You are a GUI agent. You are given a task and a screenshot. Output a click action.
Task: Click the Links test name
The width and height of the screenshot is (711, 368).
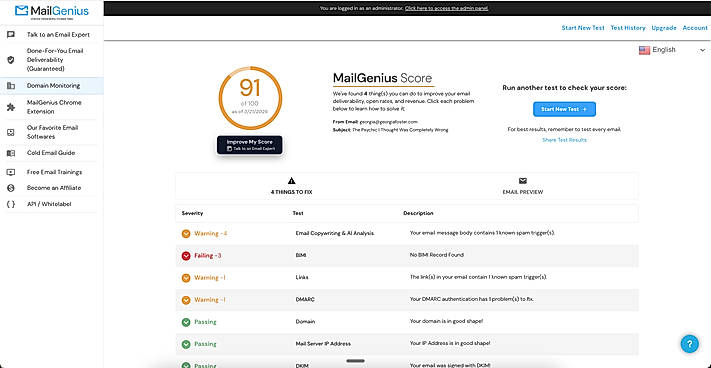pos(302,277)
